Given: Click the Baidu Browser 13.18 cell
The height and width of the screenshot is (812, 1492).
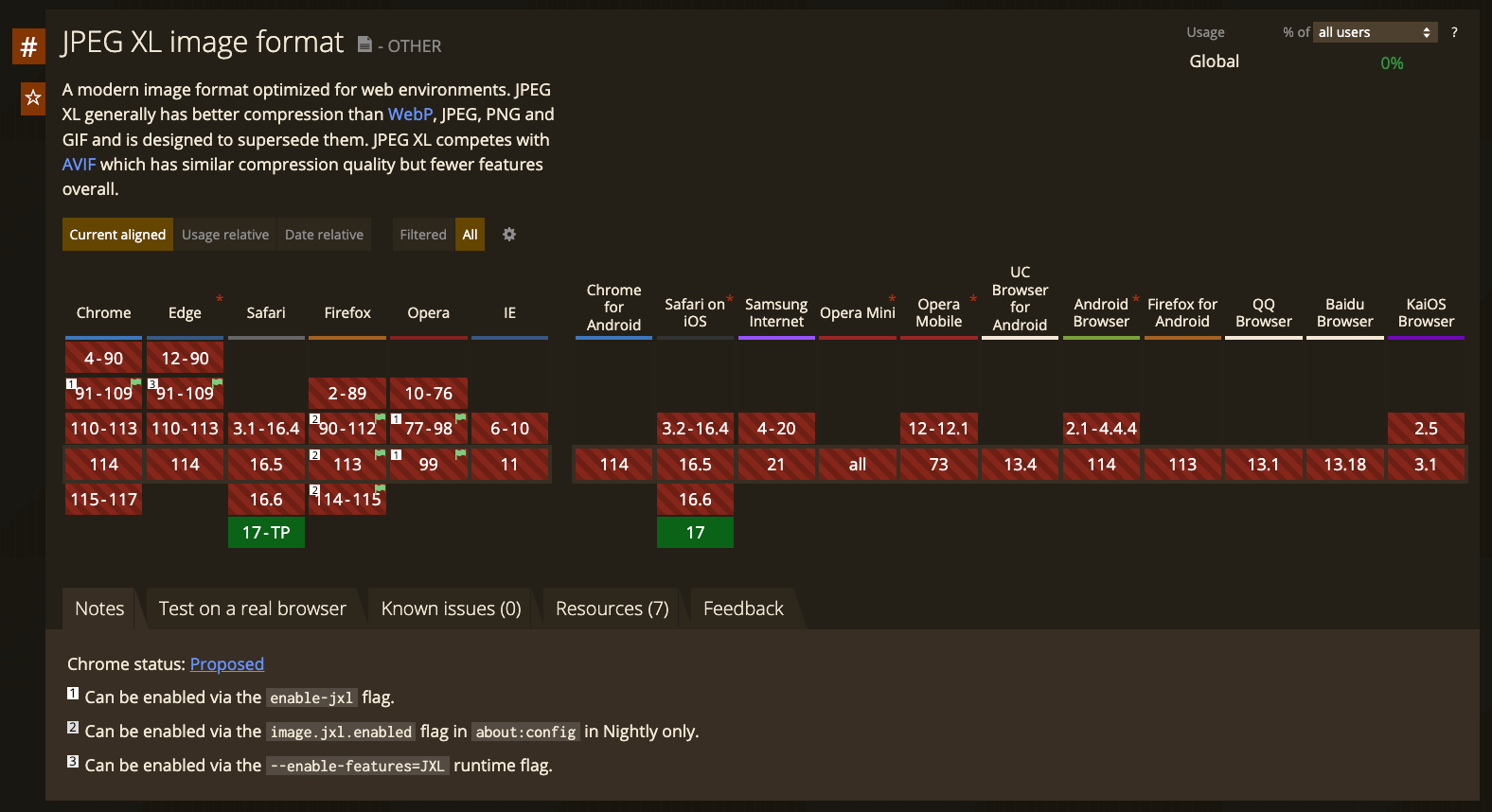Looking at the screenshot, I should (x=1345, y=465).
